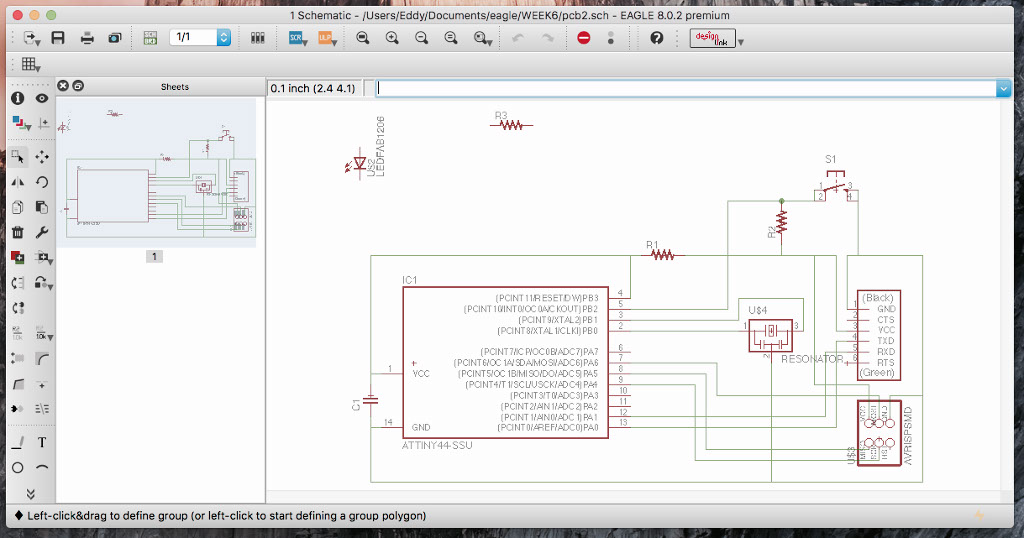
Task: Select the Text tool
Action: pyautogui.click(x=42, y=442)
